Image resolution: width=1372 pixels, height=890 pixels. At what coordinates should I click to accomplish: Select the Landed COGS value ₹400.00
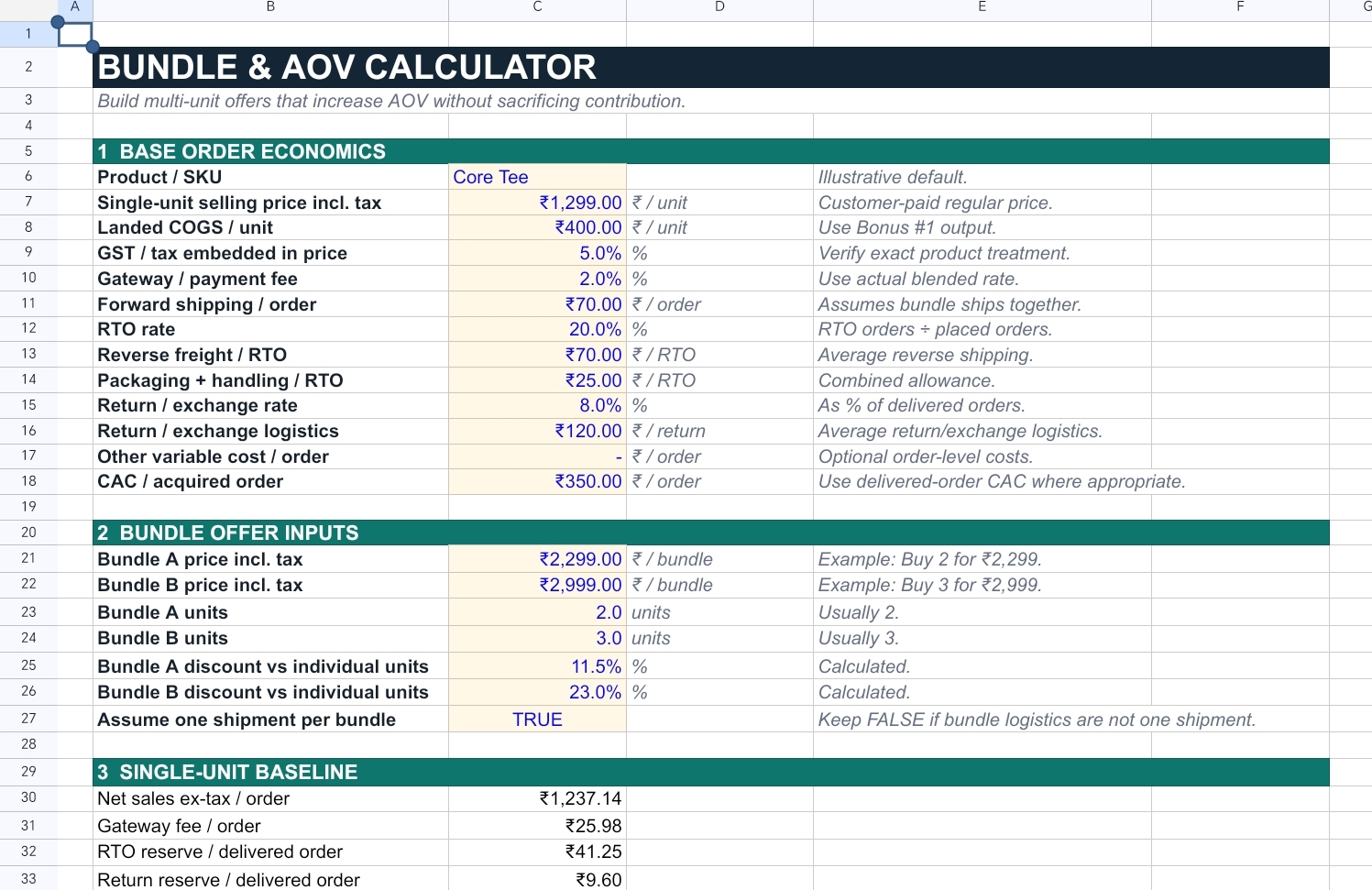tap(588, 227)
